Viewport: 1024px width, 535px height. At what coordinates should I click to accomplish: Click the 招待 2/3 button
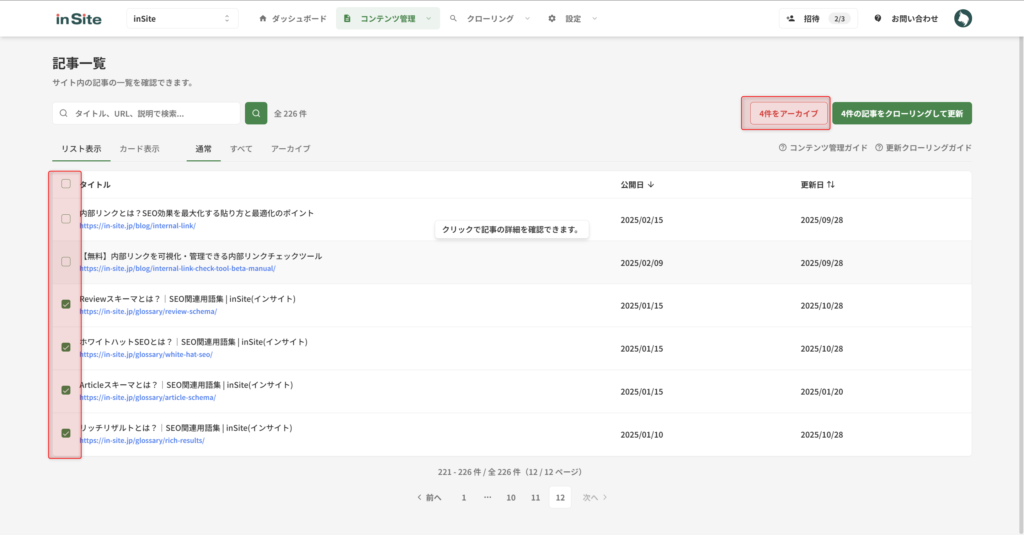pyautogui.click(x=818, y=18)
